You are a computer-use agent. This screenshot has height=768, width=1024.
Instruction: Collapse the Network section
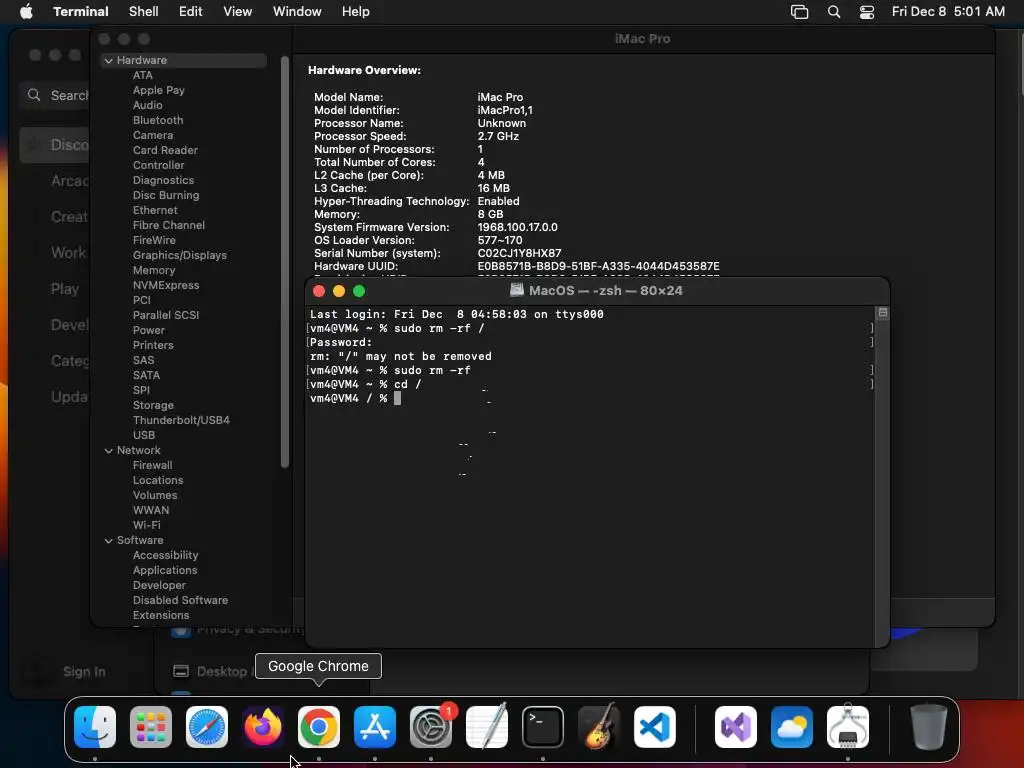[x=108, y=451]
